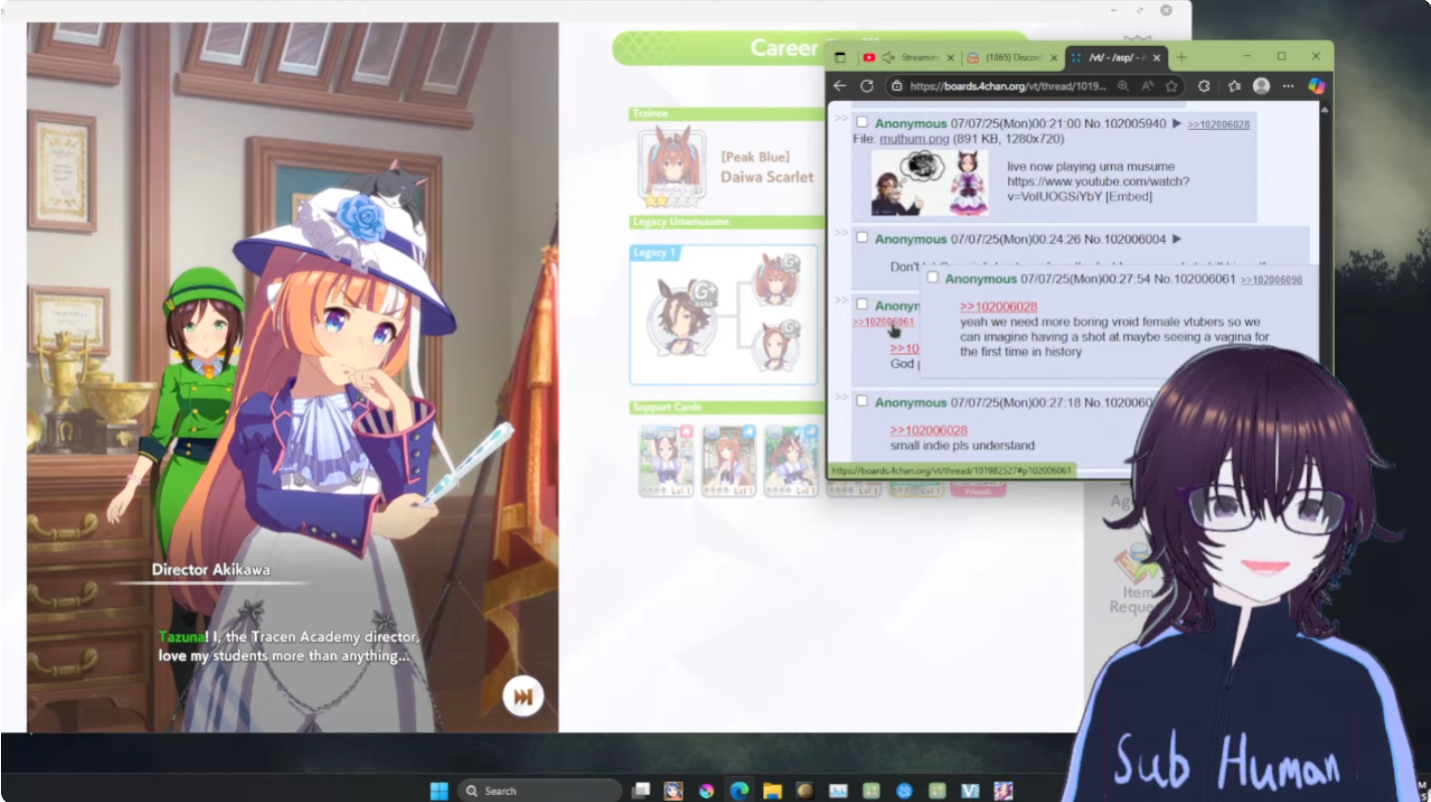The height and width of the screenshot is (802, 1431).
Task: Open the taskbar icon with a blue line graph
Action: [x=838, y=790]
